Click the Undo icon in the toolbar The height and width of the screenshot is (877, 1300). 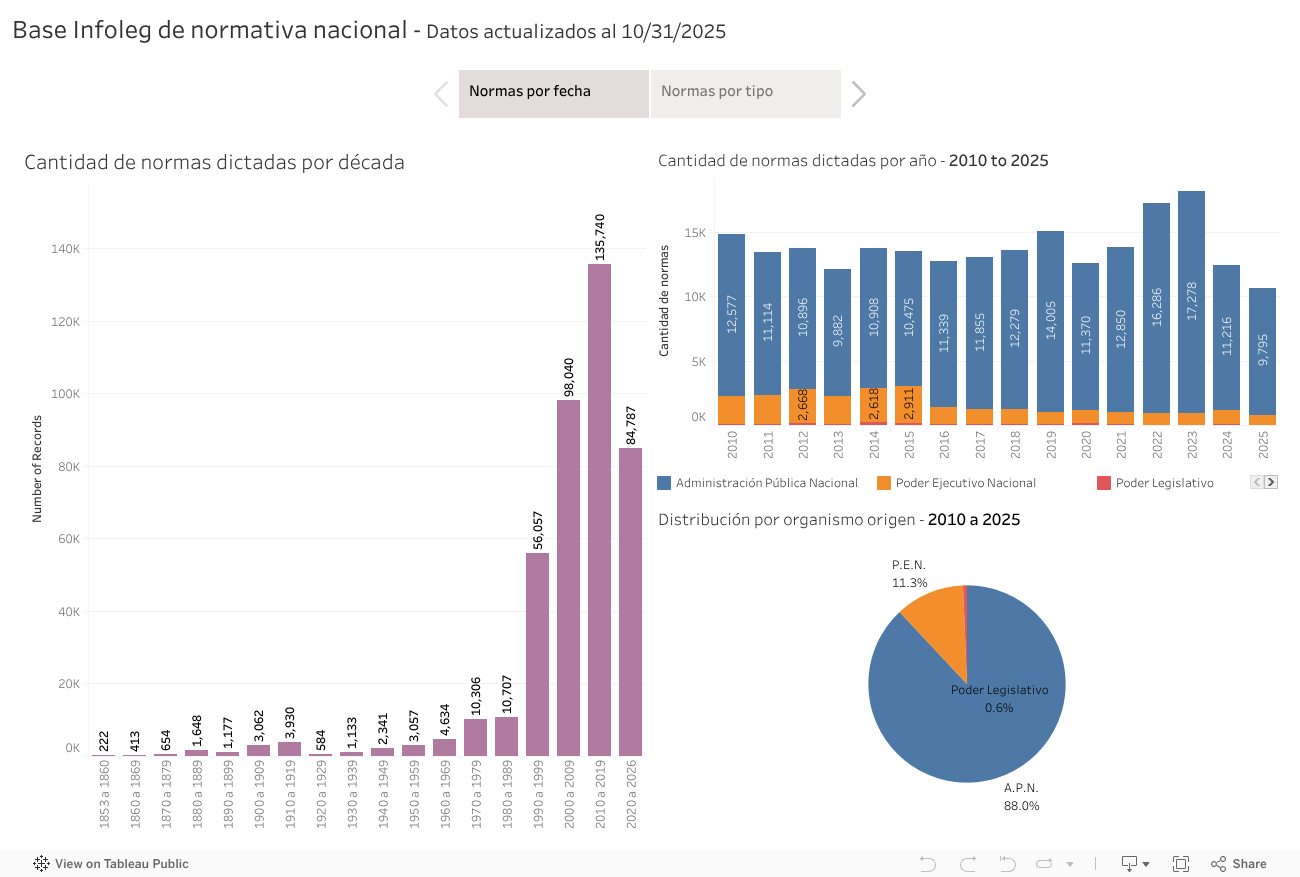[x=927, y=864]
